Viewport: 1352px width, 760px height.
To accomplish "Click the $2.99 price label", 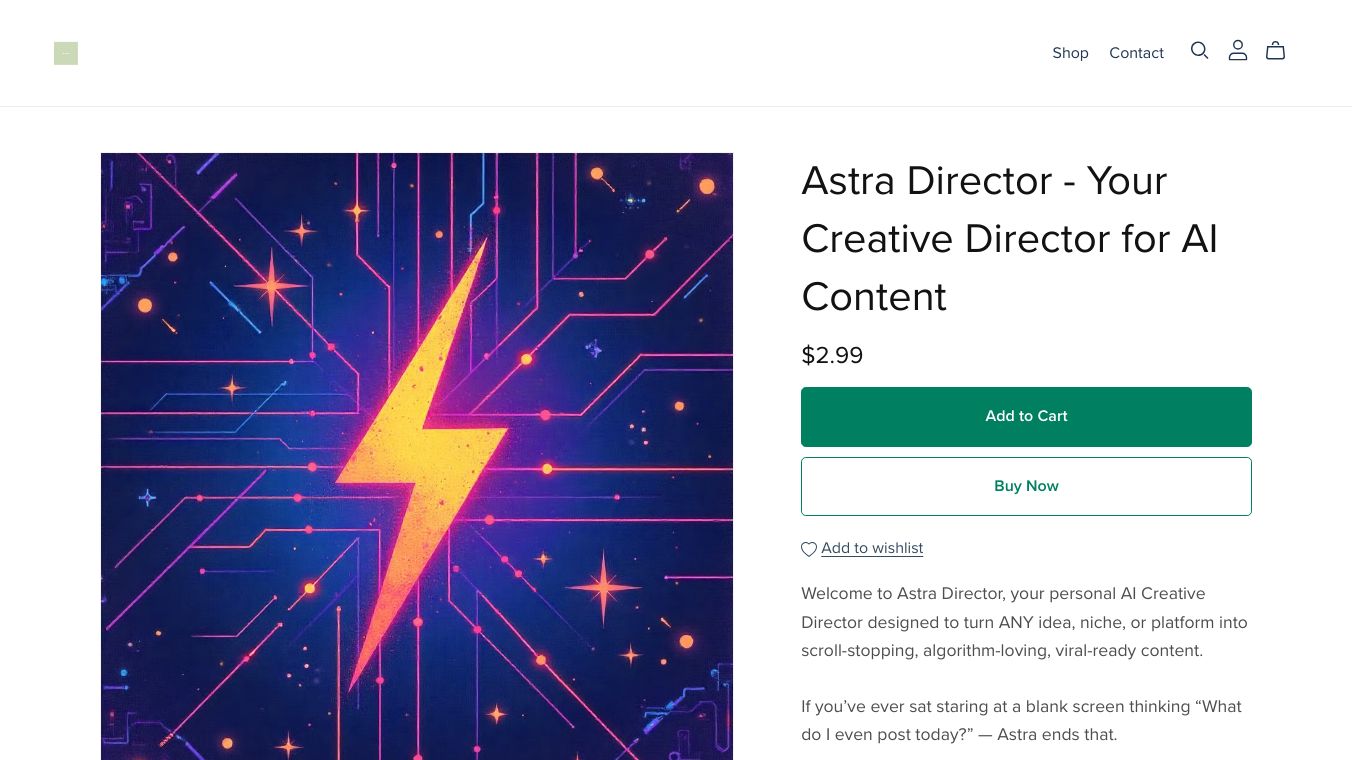I will [x=832, y=355].
